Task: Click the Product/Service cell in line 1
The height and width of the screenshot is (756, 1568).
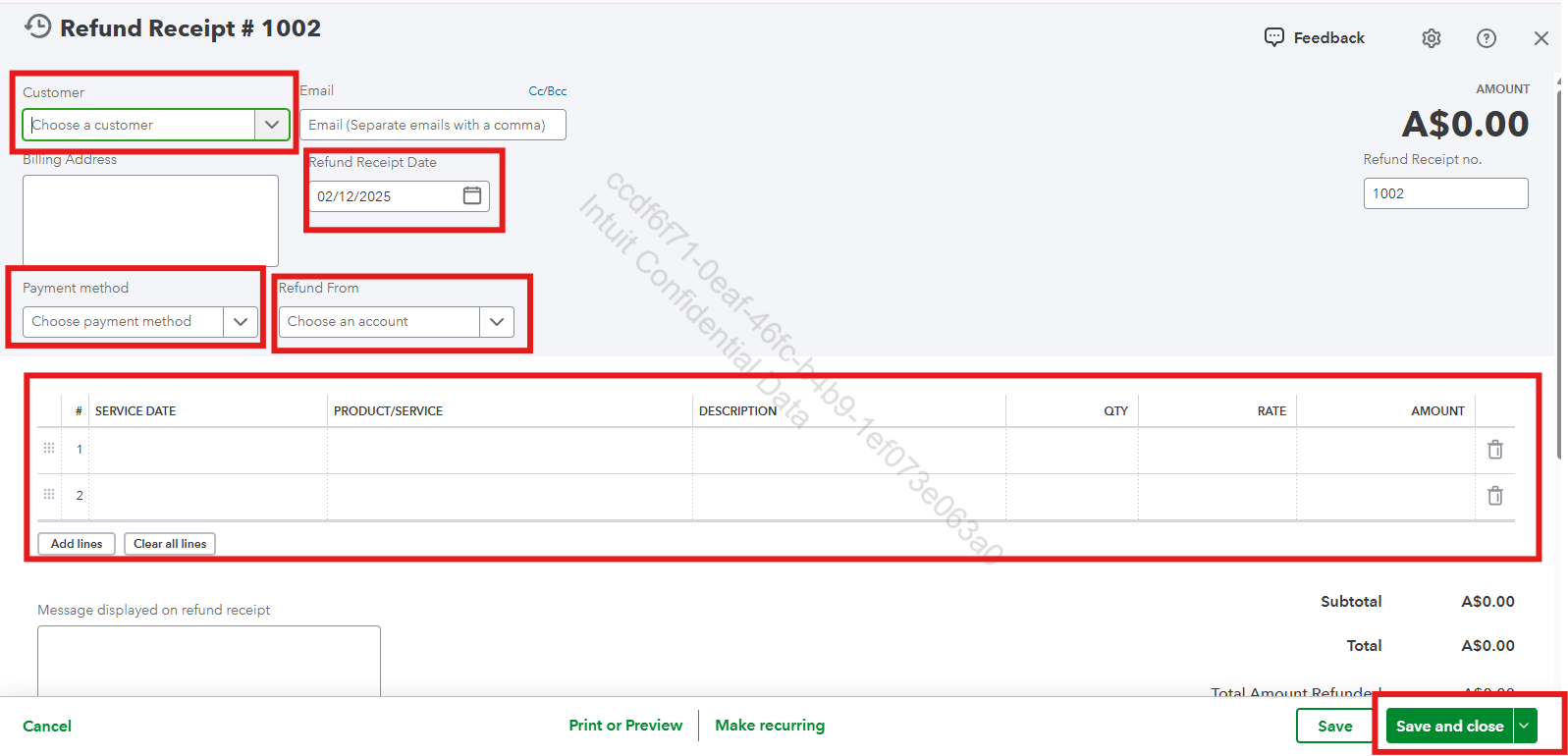Action: (x=510, y=451)
